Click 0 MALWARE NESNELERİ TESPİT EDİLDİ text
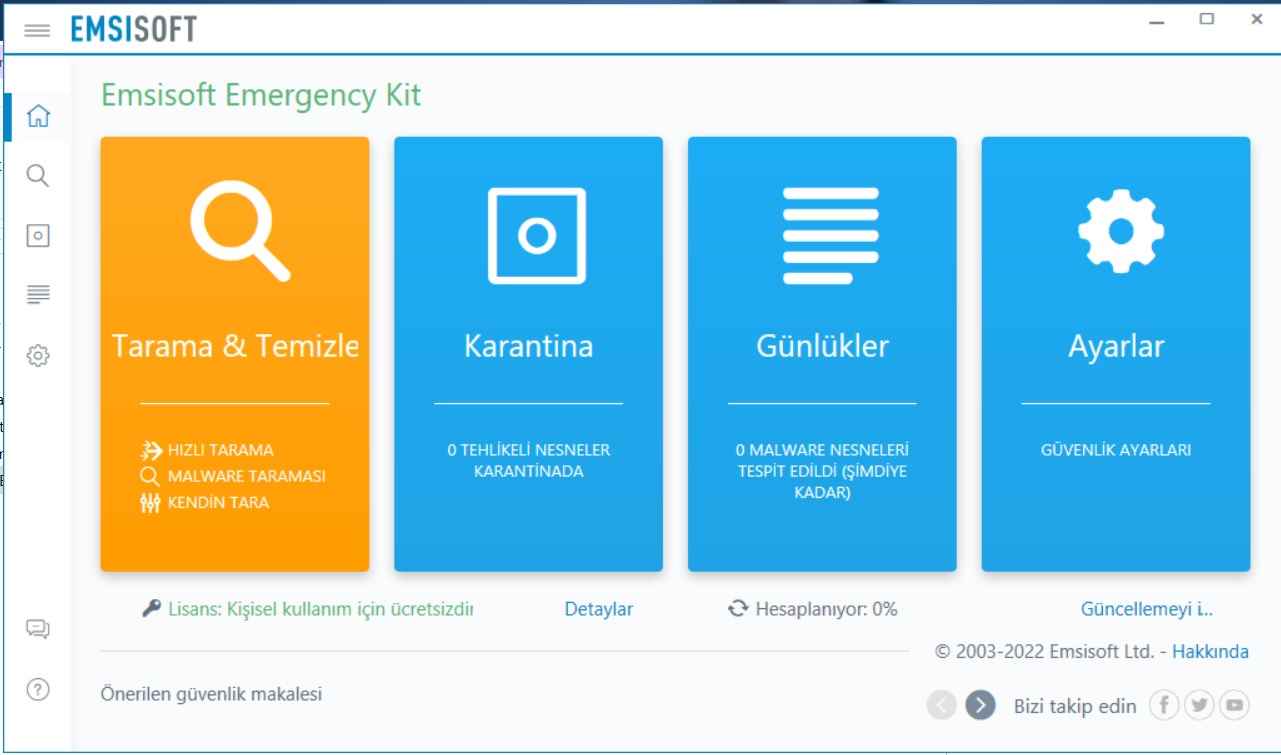Image resolution: width=1281 pixels, height=755 pixels. tap(822, 471)
